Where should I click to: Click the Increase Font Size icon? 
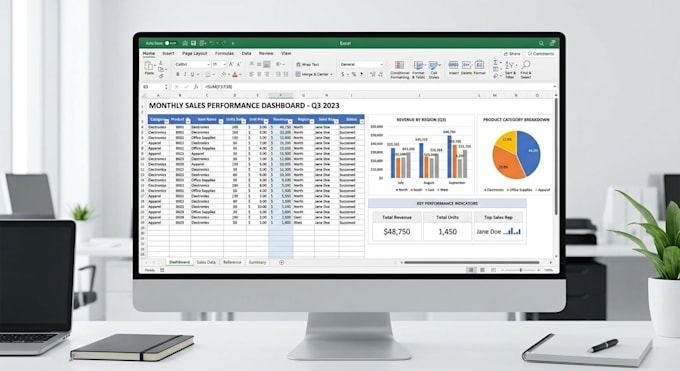click(x=231, y=64)
